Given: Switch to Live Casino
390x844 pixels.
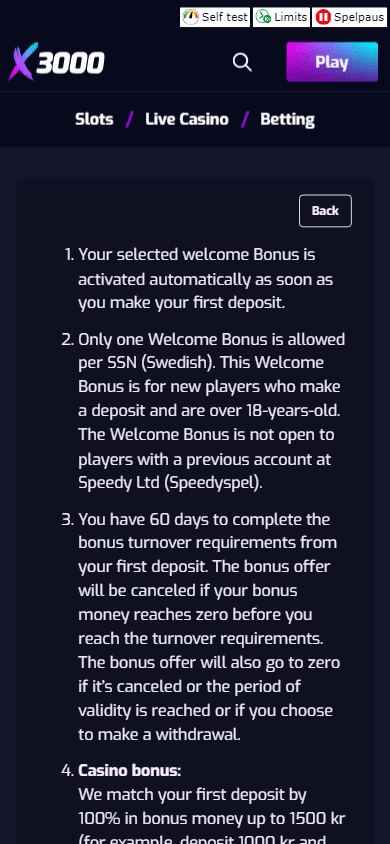Looking at the screenshot, I should coord(187,119).
